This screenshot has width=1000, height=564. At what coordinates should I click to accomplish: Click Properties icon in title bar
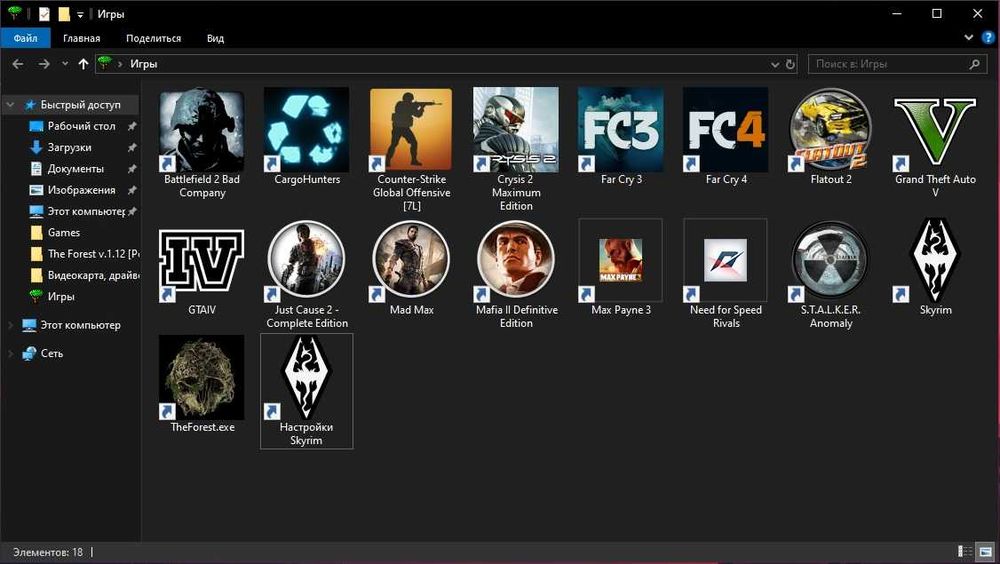click(x=44, y=13)
